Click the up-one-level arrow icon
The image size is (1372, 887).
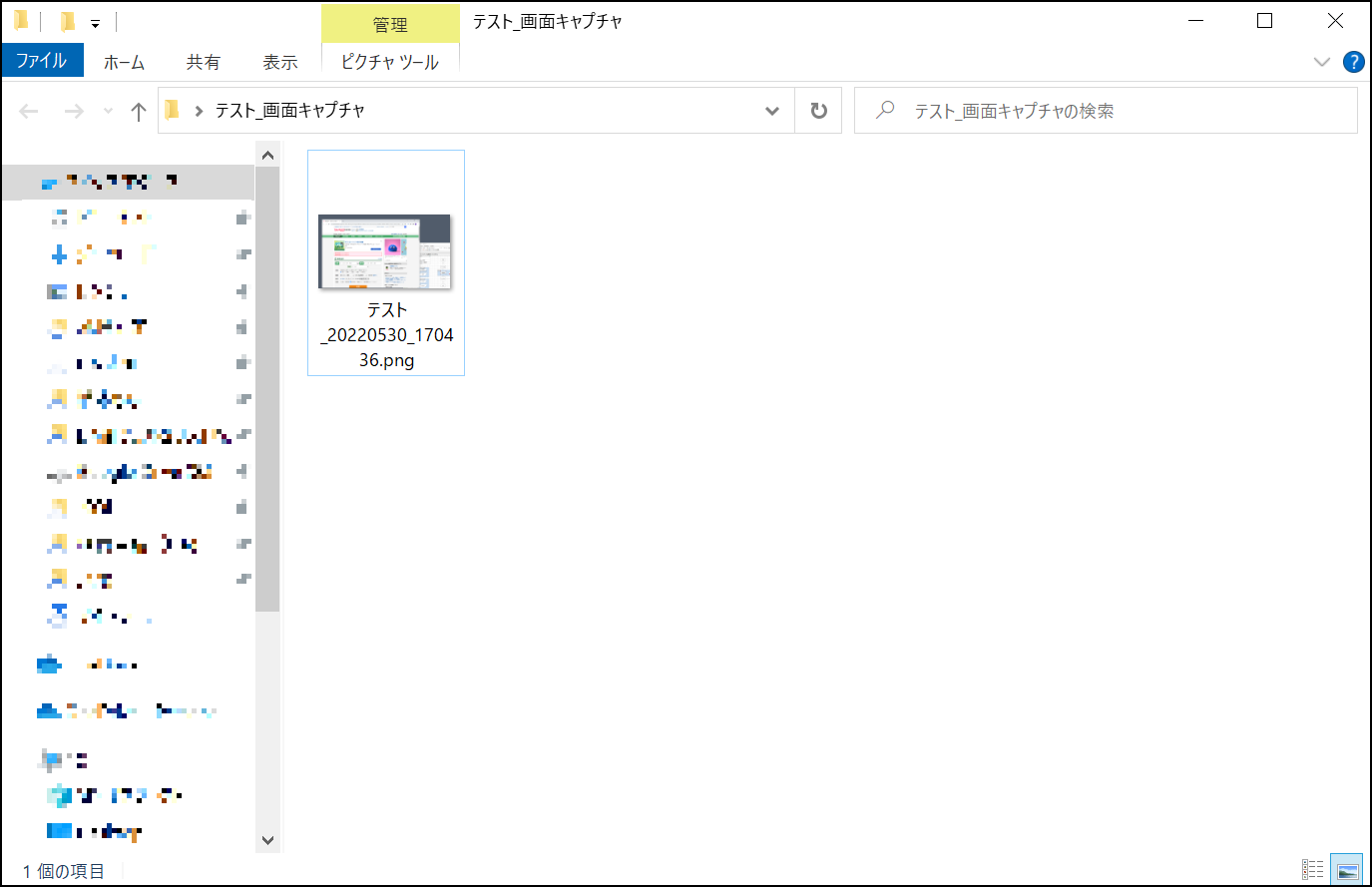click(138, 110)
